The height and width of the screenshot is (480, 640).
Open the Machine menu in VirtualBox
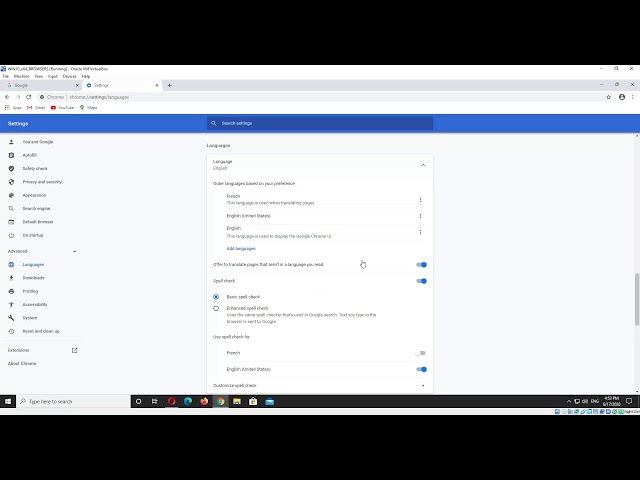22,76
